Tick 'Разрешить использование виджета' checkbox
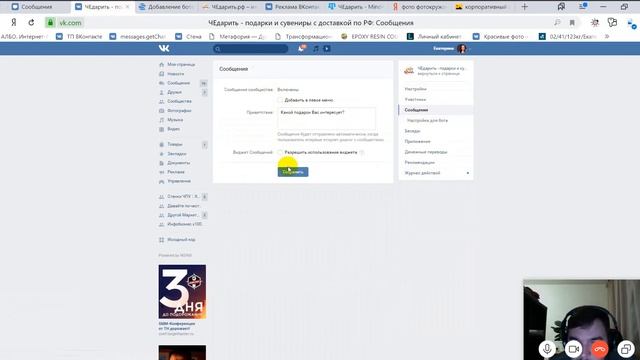Viewport: 640px width, 360px height. coord(280,152)
